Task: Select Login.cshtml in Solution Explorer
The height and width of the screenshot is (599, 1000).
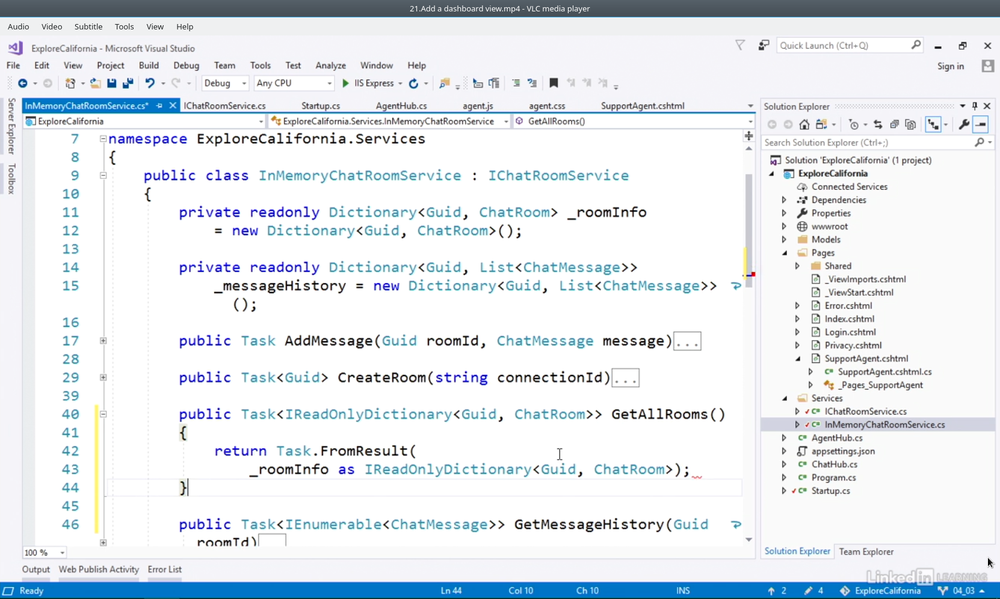Action: pos(850,332)
